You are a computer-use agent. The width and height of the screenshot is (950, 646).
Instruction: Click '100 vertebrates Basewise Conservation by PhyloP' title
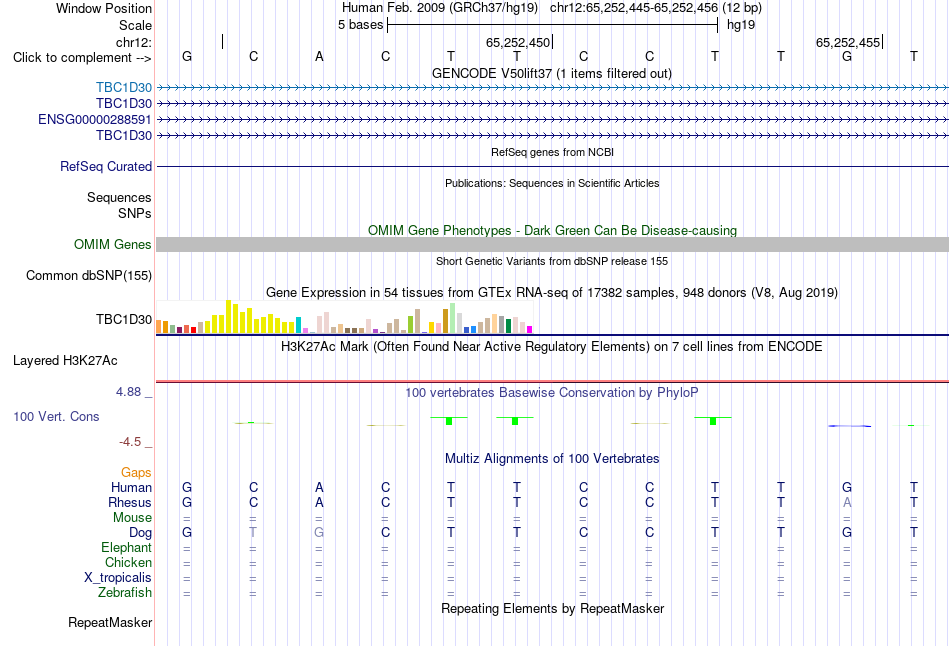click(552, 393)
